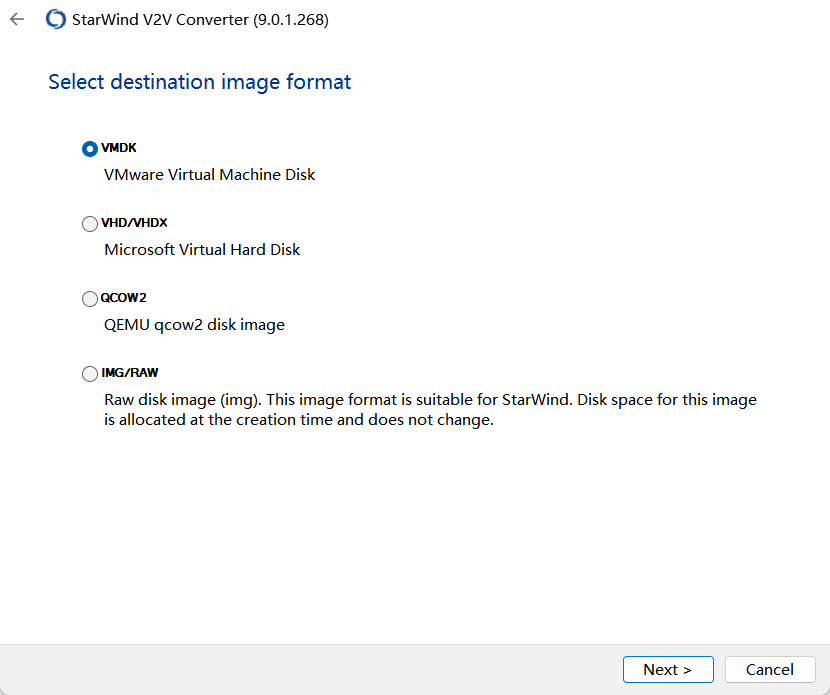Click the bold VHD/VHDX label text

coord(134,223)
